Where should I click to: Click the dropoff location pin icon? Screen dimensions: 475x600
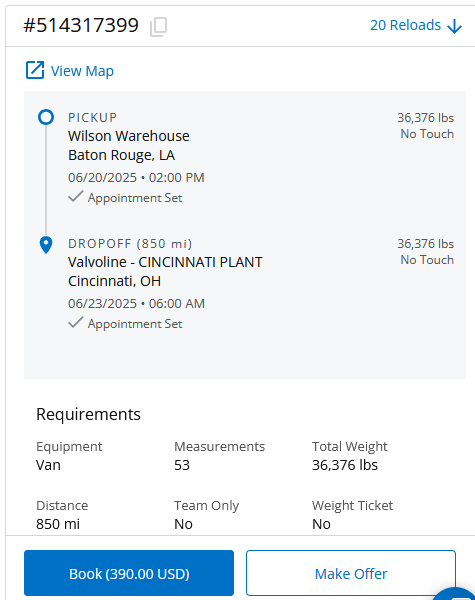pyautogui.click(x=46, y=245)
